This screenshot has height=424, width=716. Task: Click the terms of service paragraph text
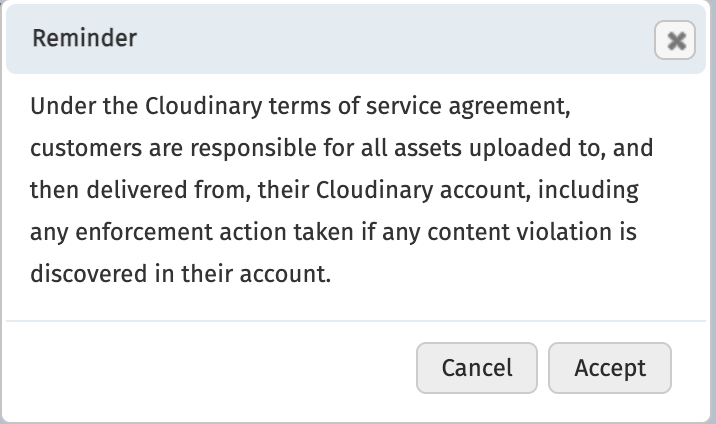[x=342, y=190]
